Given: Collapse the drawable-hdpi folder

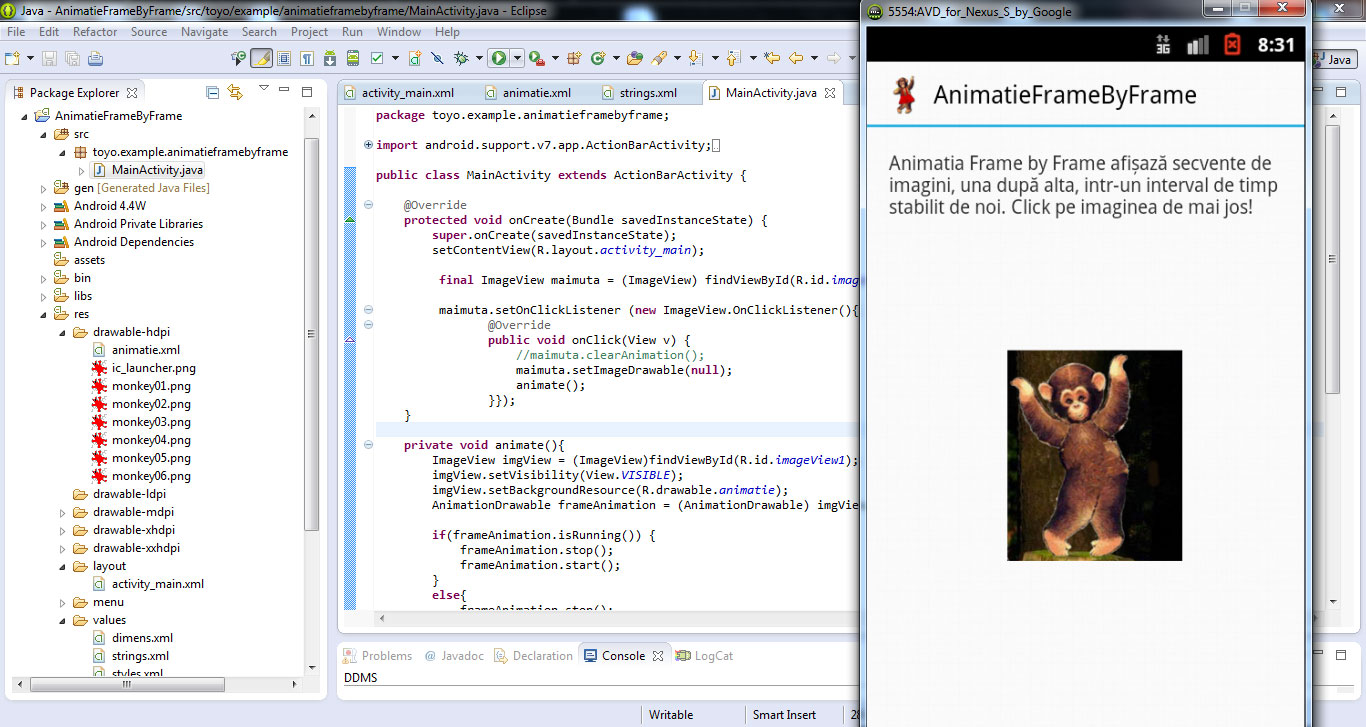Looking at the screenshot, I should click(62, 331).
